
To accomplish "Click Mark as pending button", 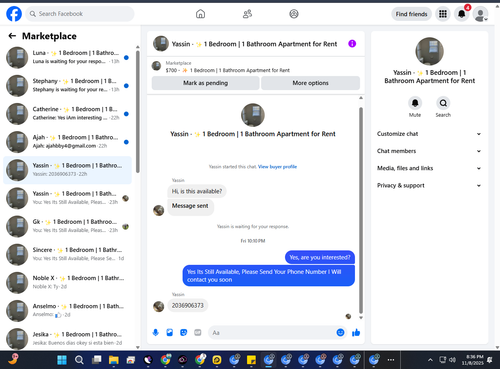I will click(205, 83).
